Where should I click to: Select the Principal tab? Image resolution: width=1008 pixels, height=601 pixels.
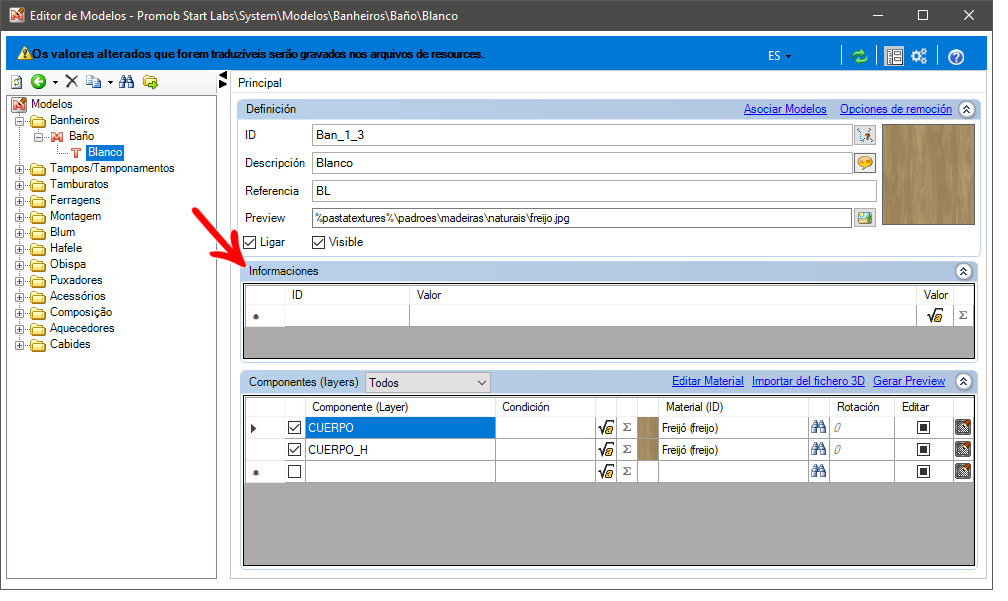(260, 83)
